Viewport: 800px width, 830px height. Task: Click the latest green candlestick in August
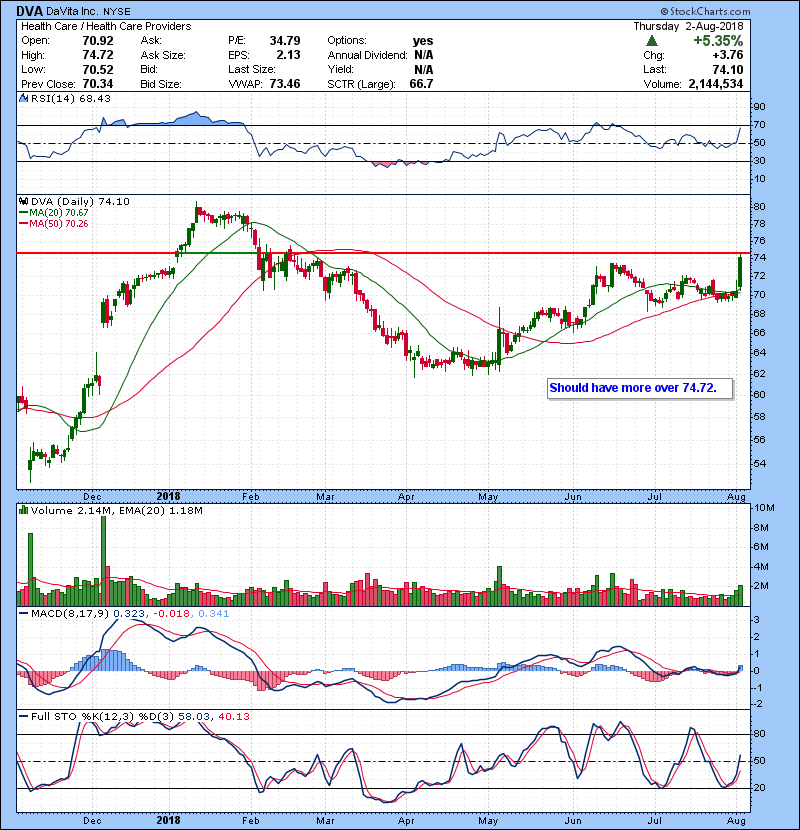(x=740, y=272)
